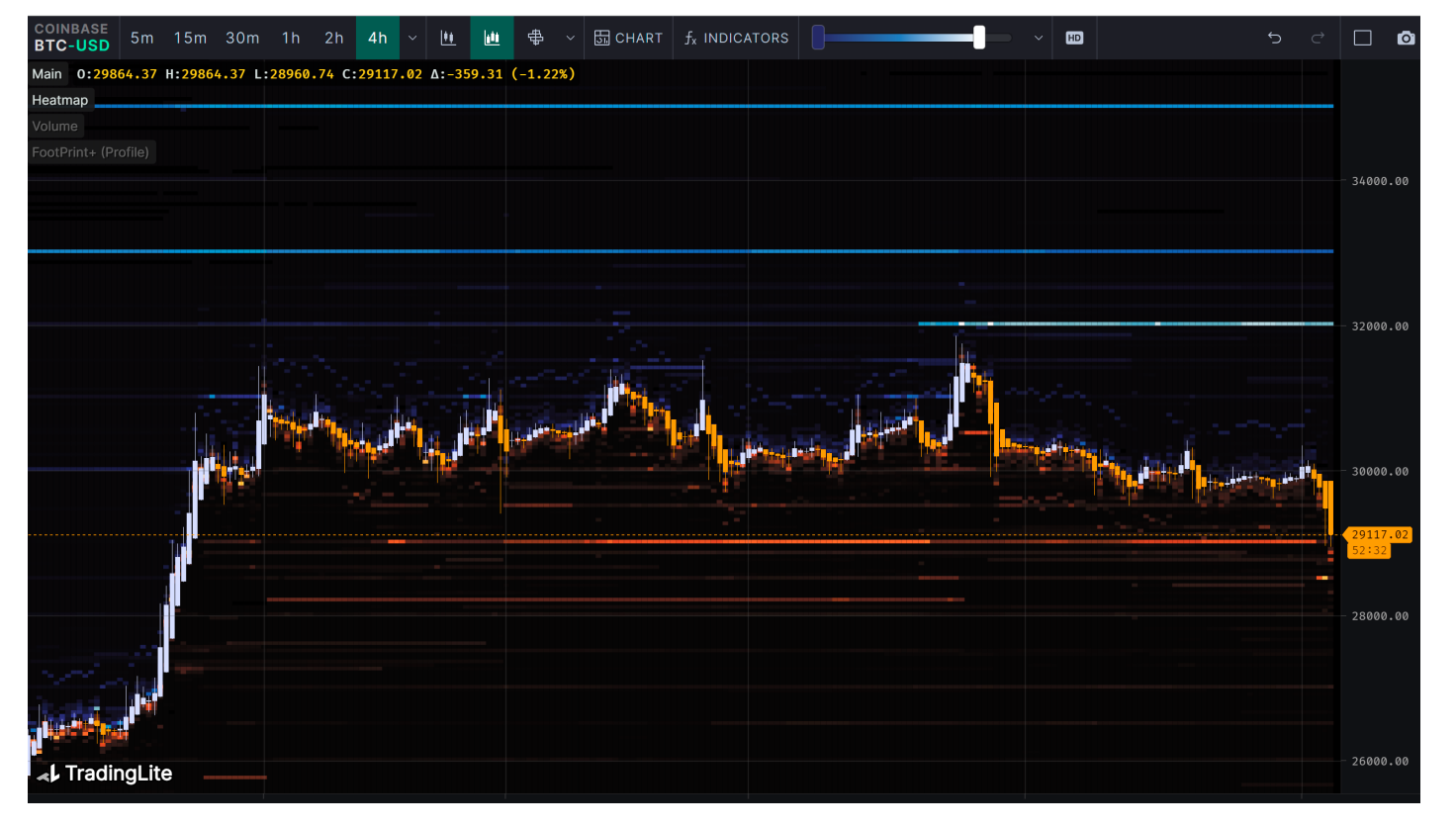The width and height of the screenshot is (1456, 827).
Task: Click the undo arrow icon
Action: [x=1274, y=38]
